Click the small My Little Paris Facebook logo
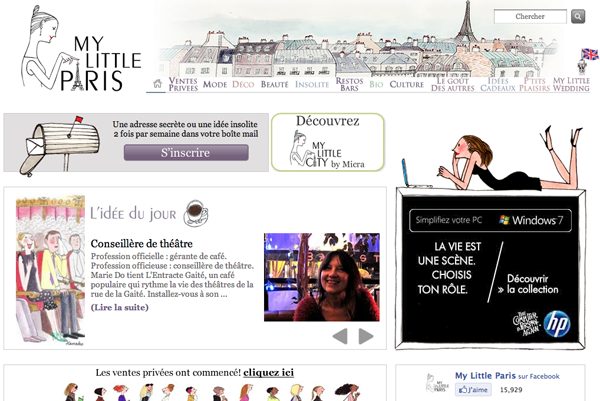 (437, 383)
